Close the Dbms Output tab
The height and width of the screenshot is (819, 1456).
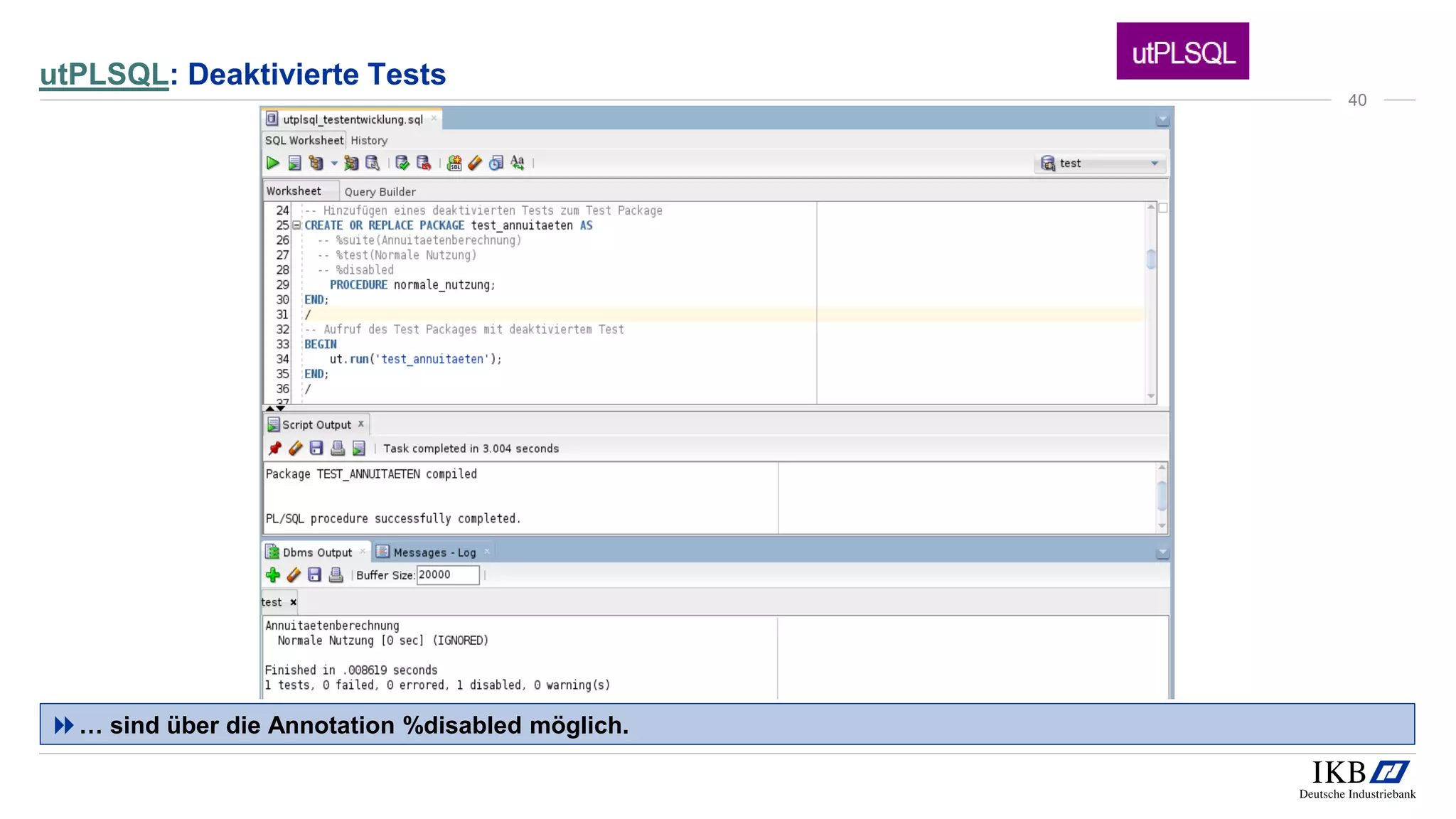(363, 551)
